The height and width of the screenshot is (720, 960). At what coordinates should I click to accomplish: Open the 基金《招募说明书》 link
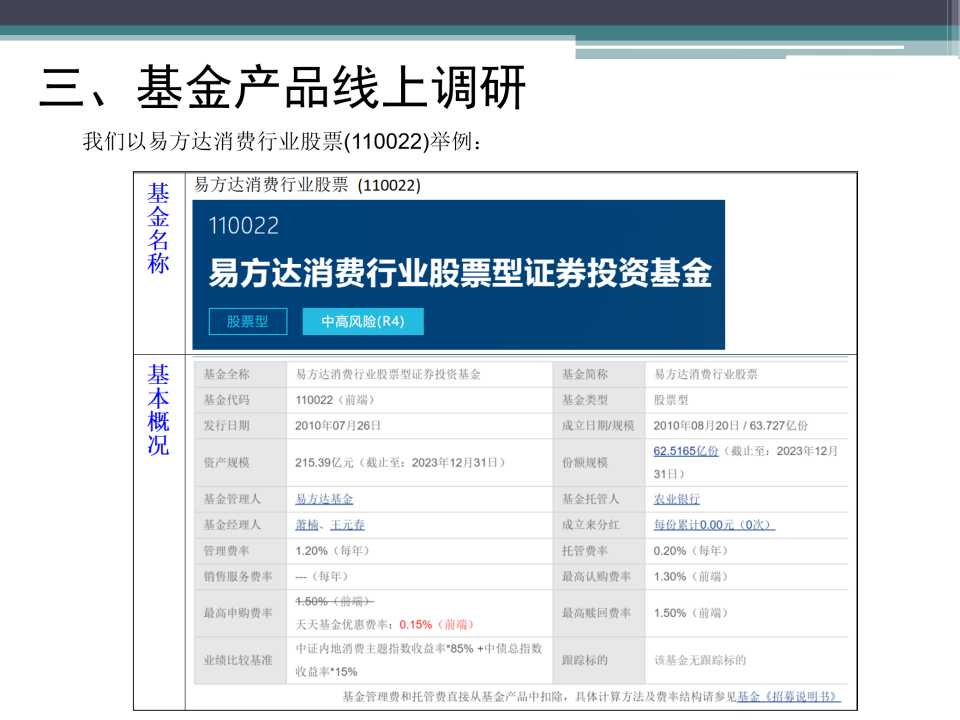pyautogui.click(x=788, y=696)
